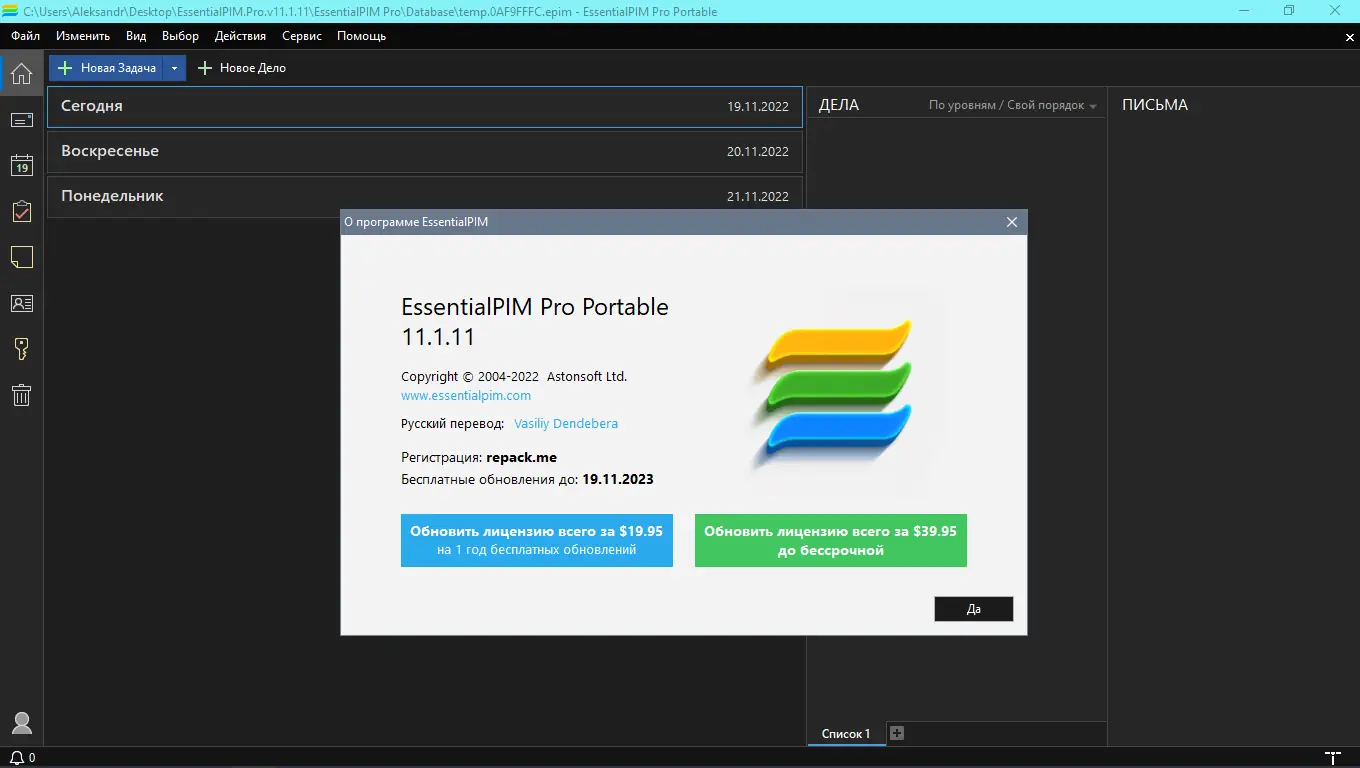Open the По уровням / Свой порядок sort dropdown

(x=1012, y=105)
